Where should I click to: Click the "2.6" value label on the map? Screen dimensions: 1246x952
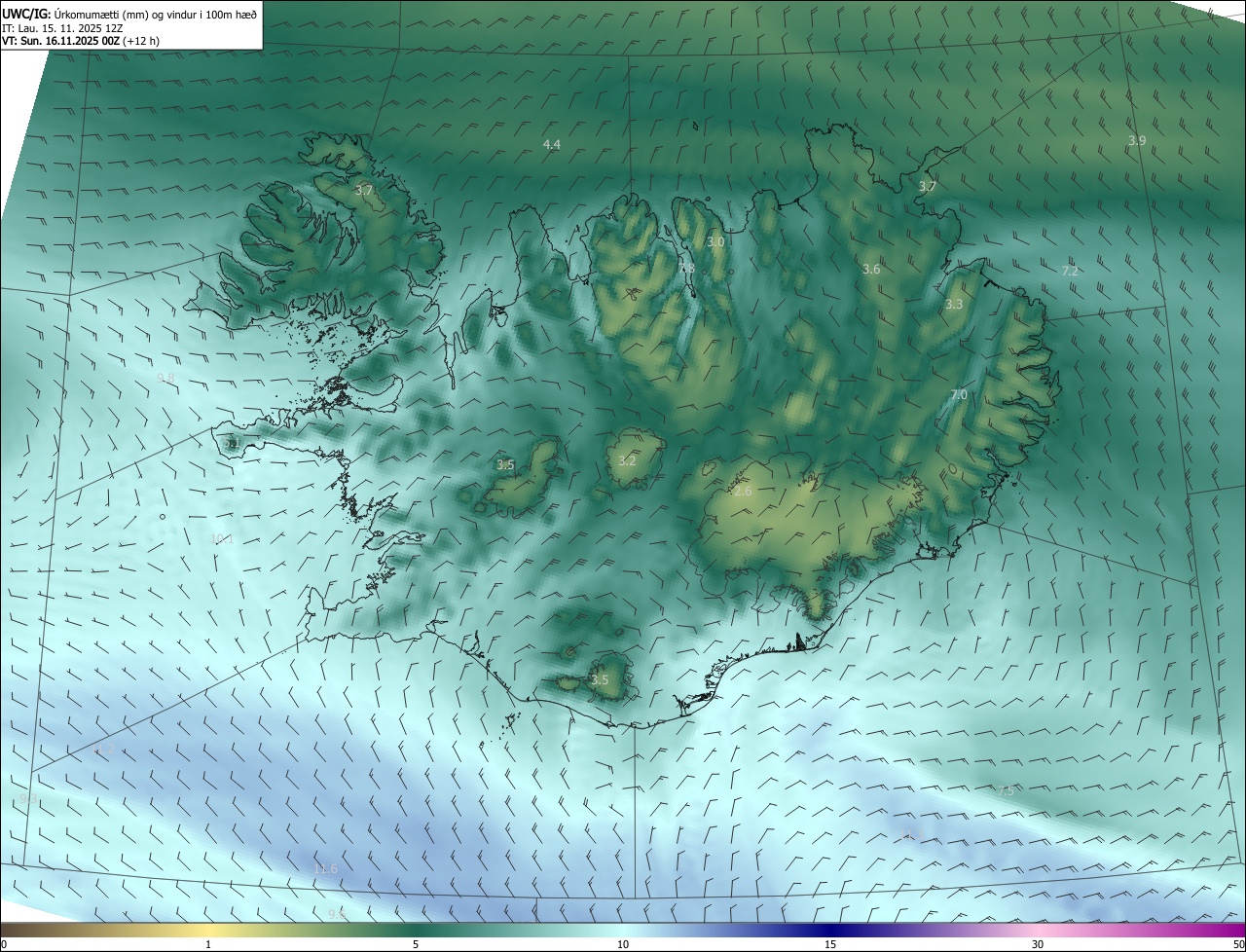(743, 492)
